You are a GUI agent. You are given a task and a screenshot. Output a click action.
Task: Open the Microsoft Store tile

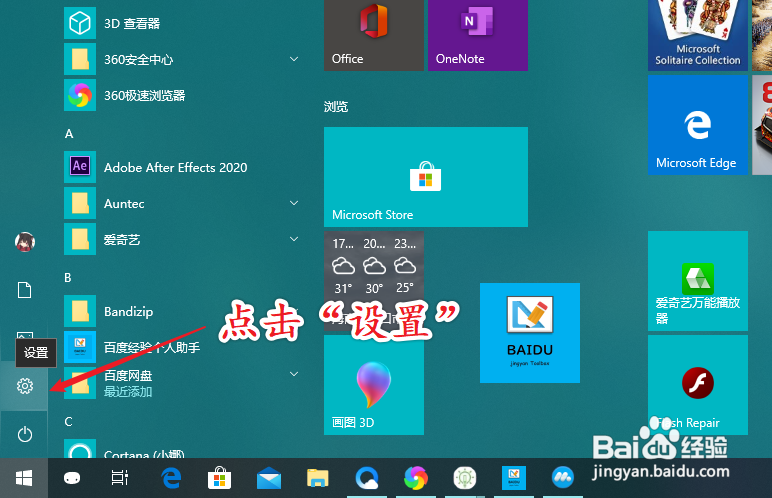[426, 177]
